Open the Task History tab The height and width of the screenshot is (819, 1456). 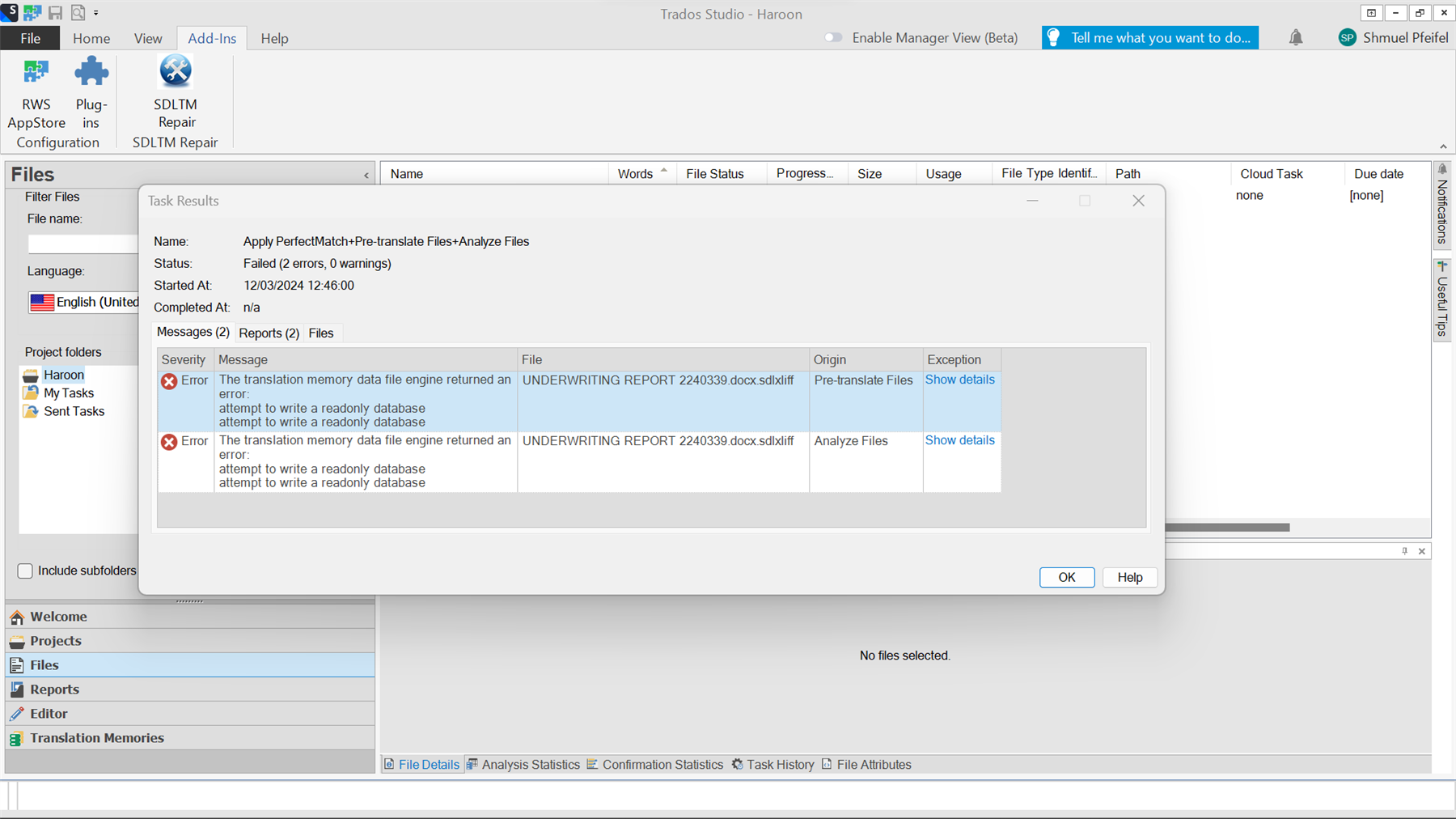tap(772, 764)
